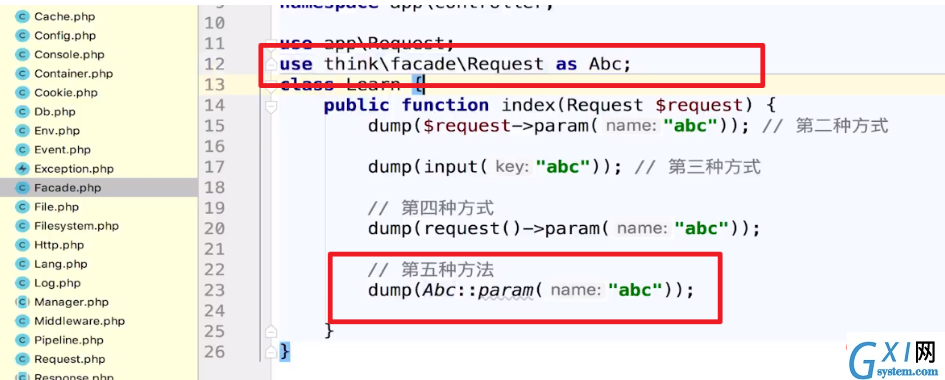
Task: Toggle the class closing fold marker on line 26
Action: pyautogui.click(x=271, y=352)
